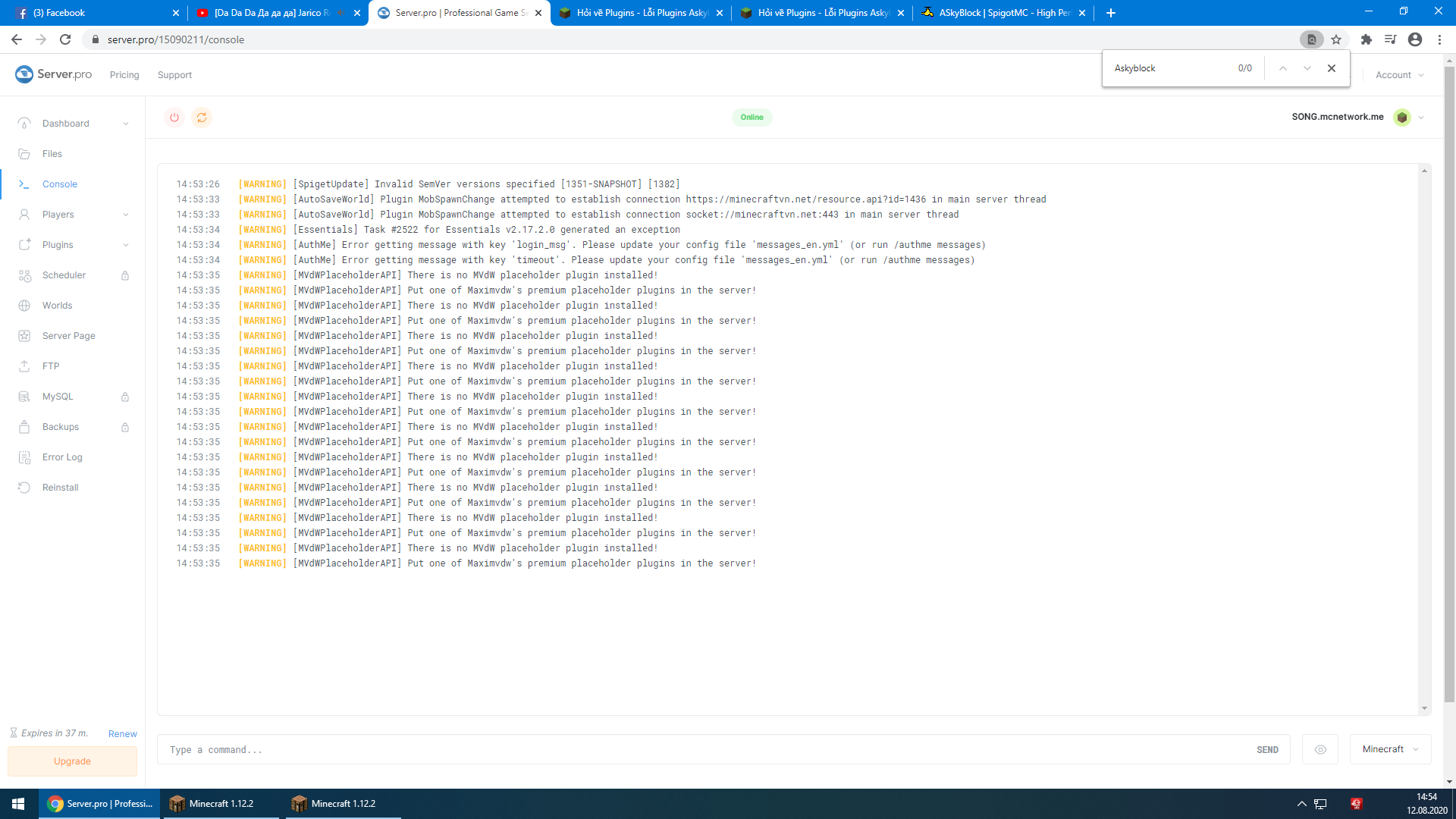Click the Upgrade button

72,761
